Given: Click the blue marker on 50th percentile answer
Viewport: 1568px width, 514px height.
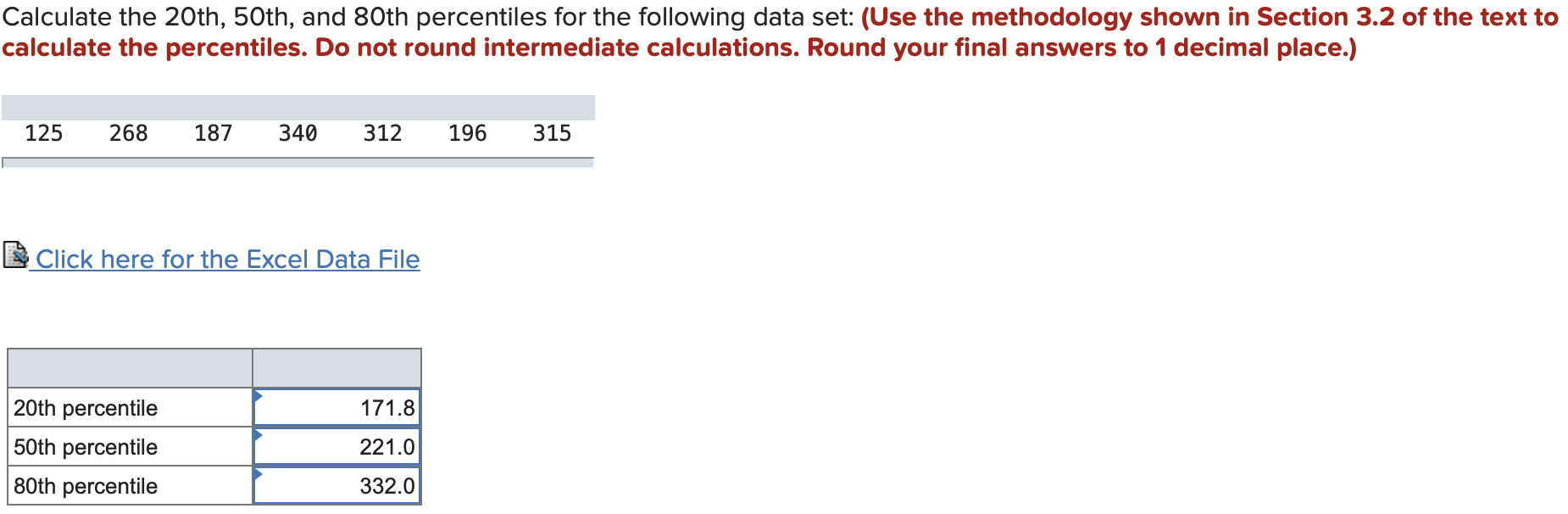Looking at the screenshot, I should pos(259,436).
